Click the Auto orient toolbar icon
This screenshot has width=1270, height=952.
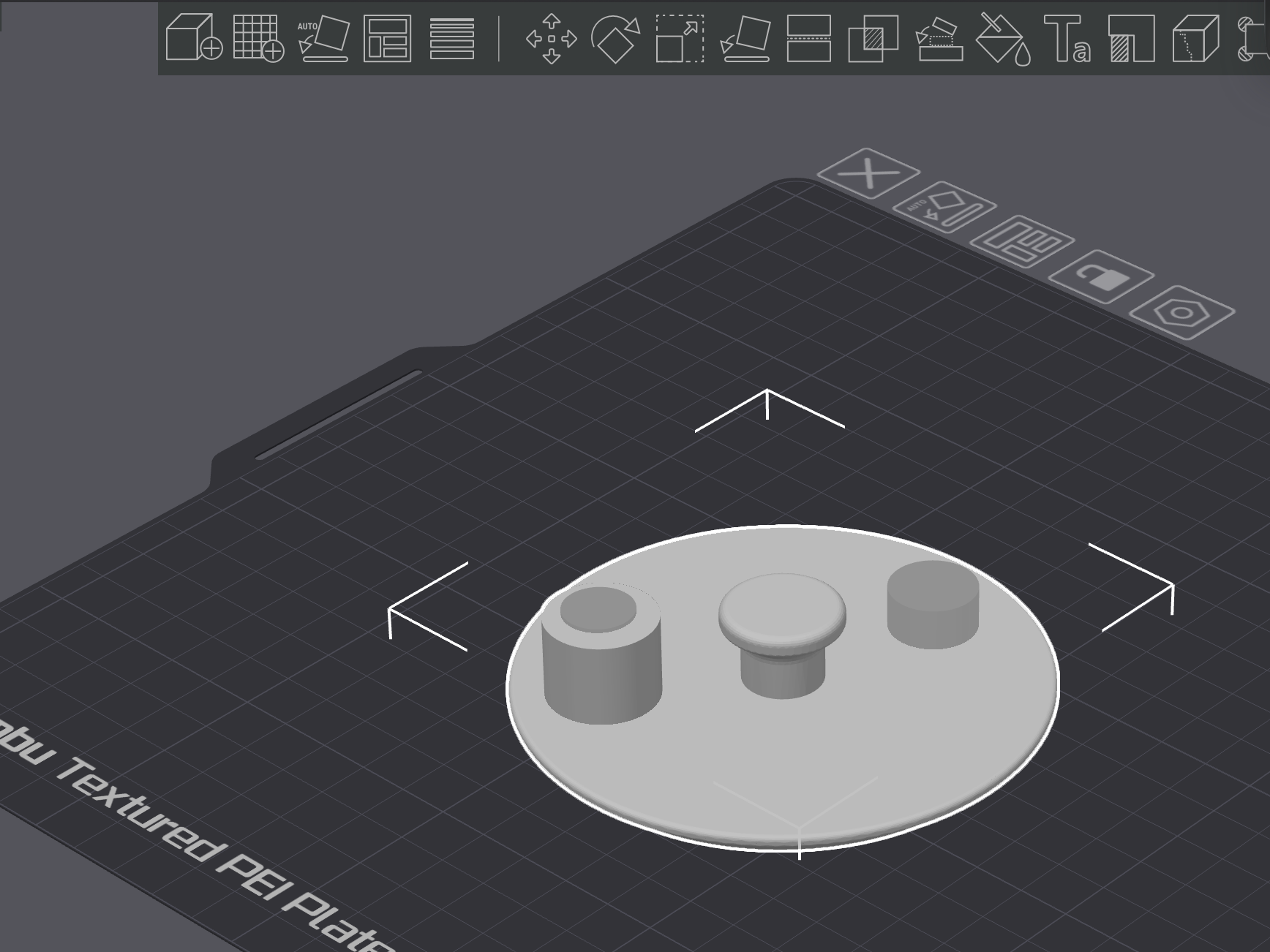pos(323,38)
